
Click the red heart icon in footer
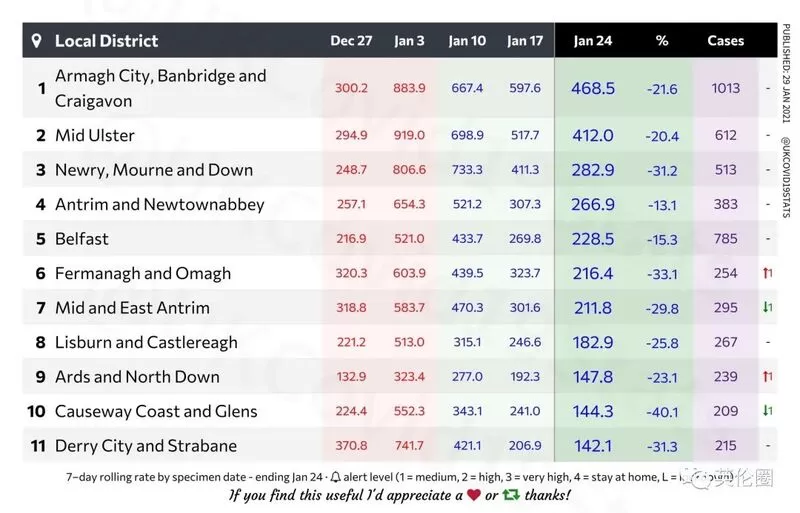coord(474,495)
